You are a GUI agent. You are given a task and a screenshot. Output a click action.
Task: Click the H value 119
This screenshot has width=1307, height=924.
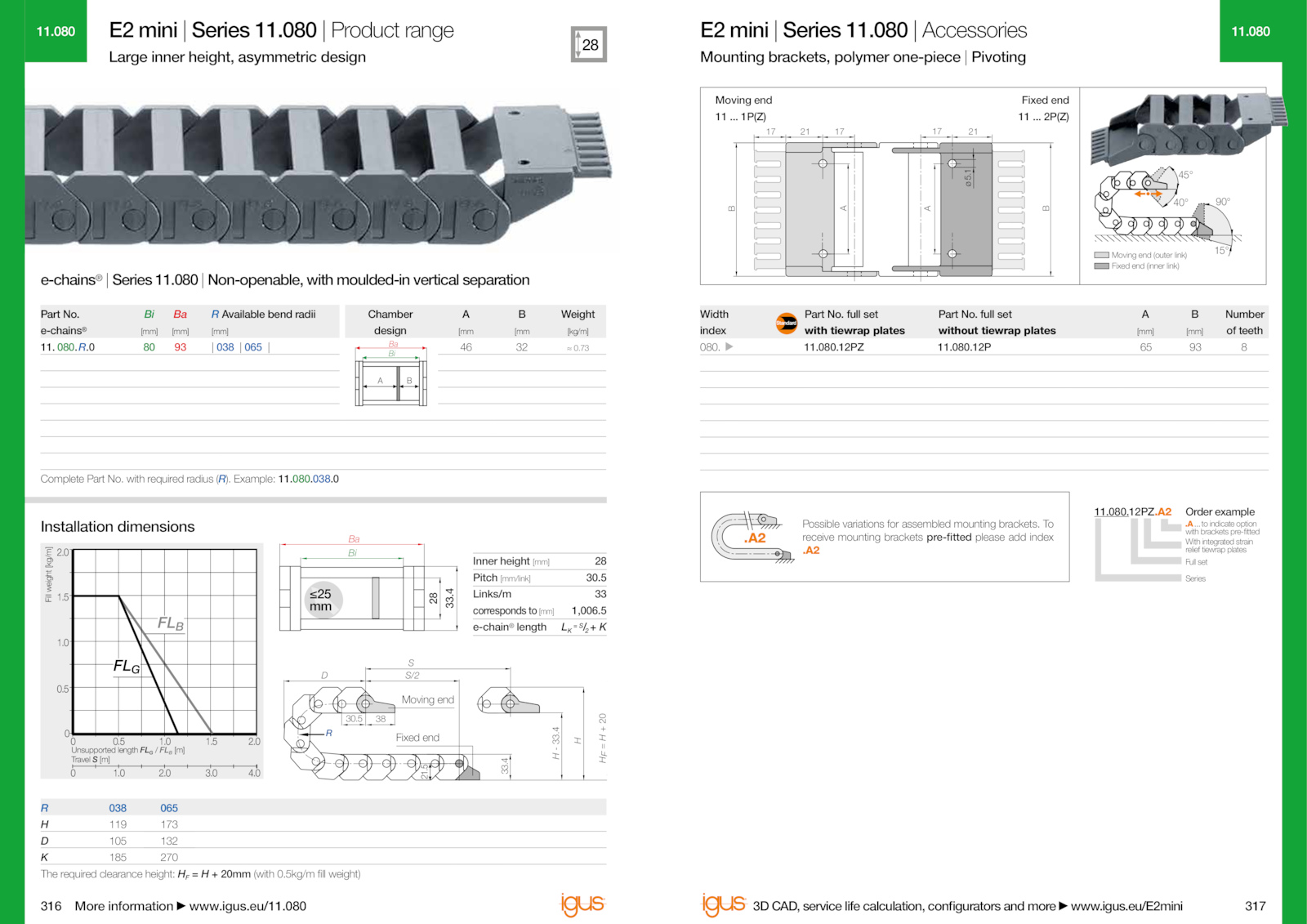point(118,824)
